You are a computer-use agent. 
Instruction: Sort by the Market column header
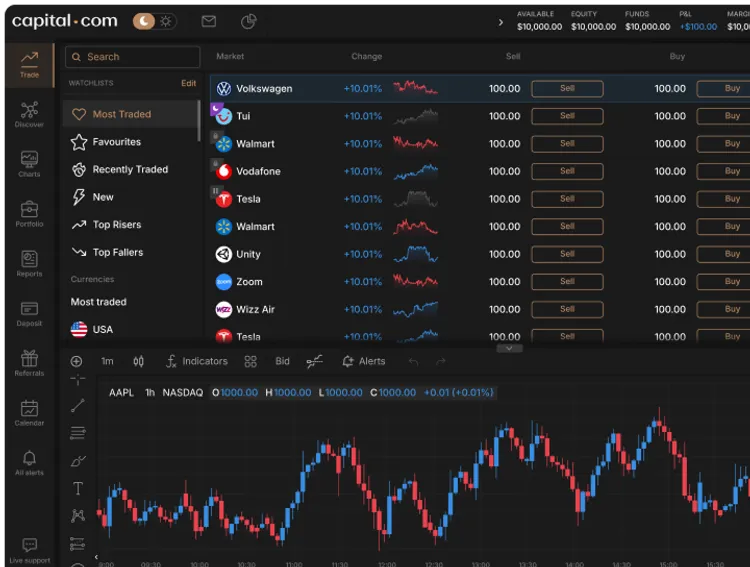230,56
